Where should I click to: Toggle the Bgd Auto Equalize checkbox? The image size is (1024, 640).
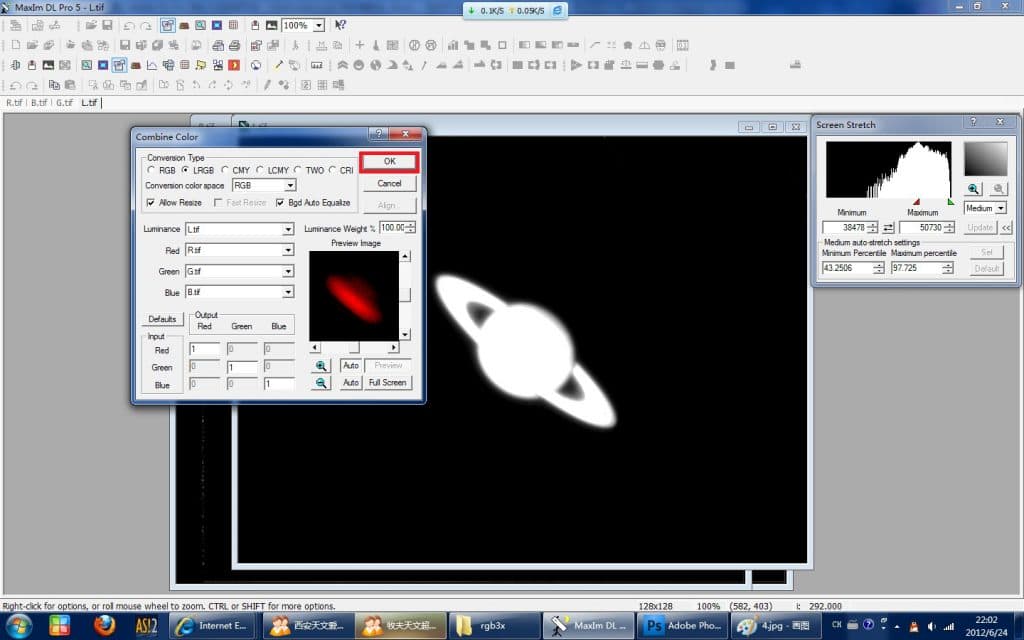point(280,203)
